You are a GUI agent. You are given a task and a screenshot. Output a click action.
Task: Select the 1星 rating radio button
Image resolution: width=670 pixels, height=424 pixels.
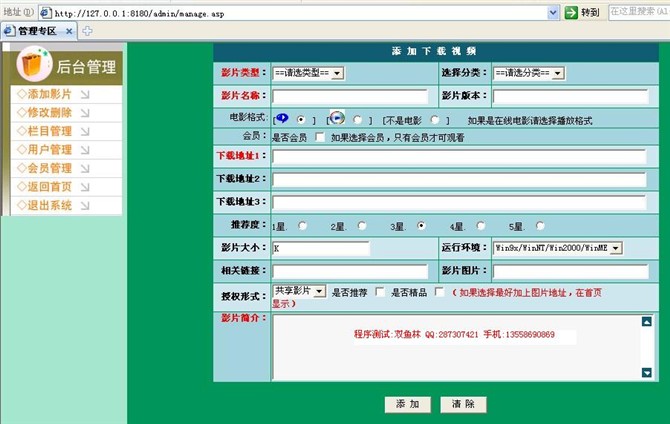coord(303,225)
